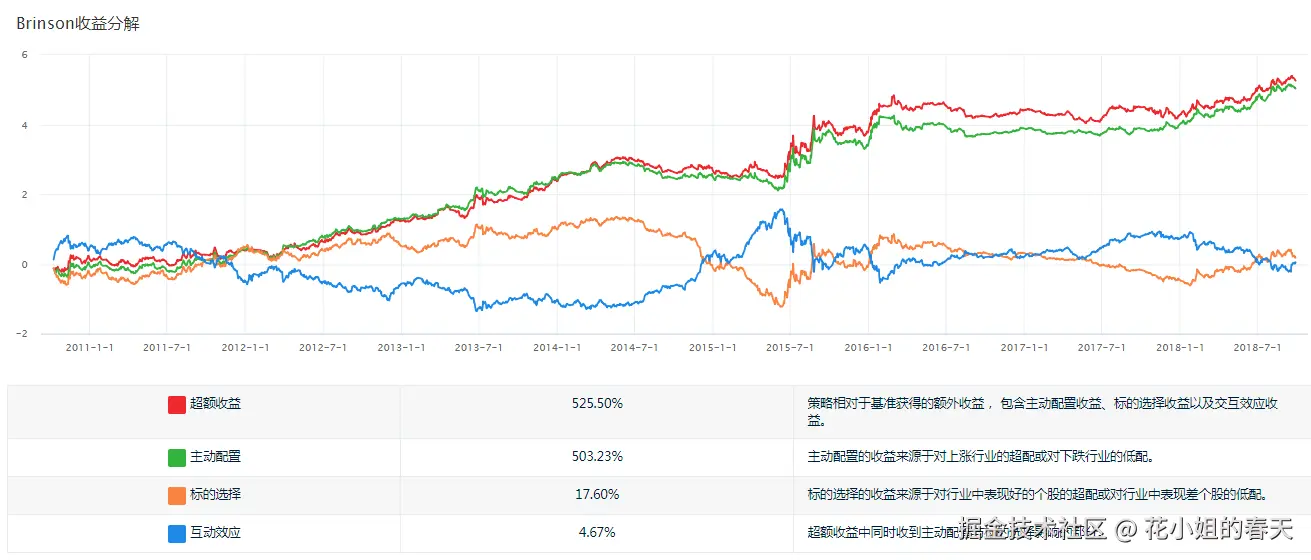Image resolution: width=1311 pixels, height=560 pixels.
Task: Select the 互动效应 row label
Action: (x=215, y=533)
